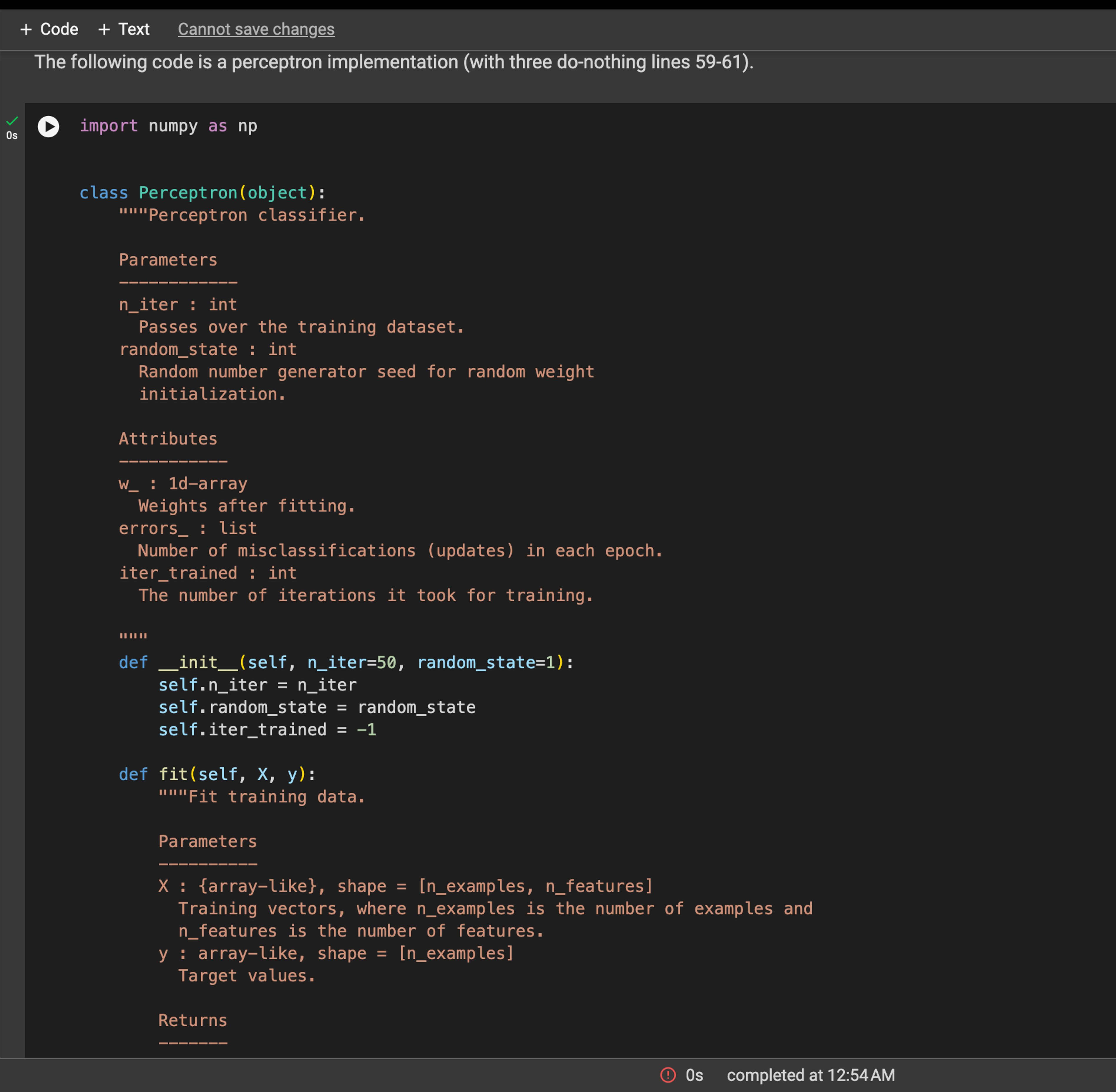The width and height of the screenshot is (1116, 1092).
Task: Select the word n_iter in __init__ parameters
Action: pos(336,663)
